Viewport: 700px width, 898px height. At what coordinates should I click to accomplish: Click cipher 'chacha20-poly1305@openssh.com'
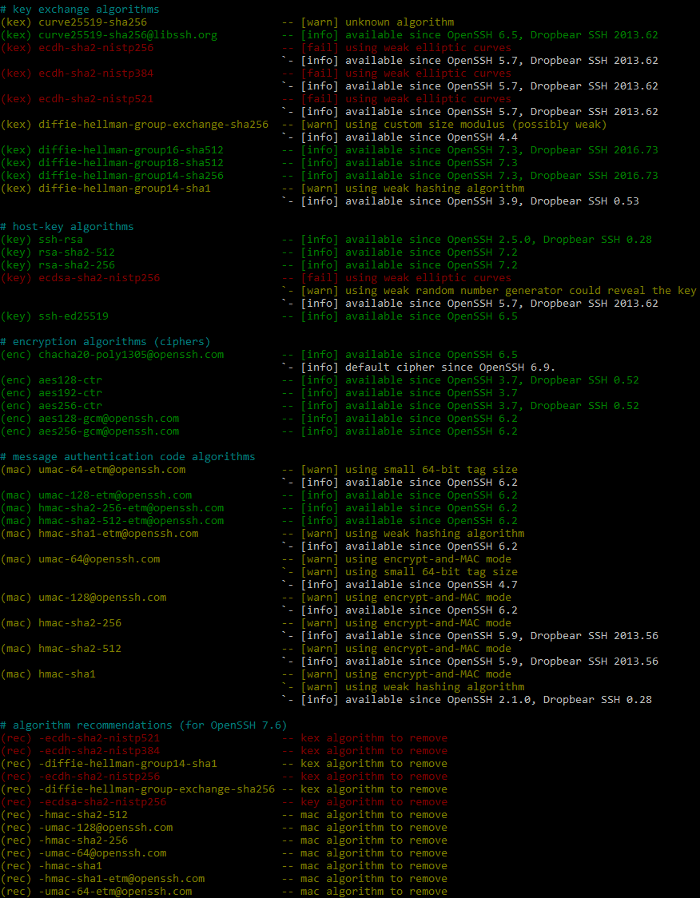coord(131,355)
